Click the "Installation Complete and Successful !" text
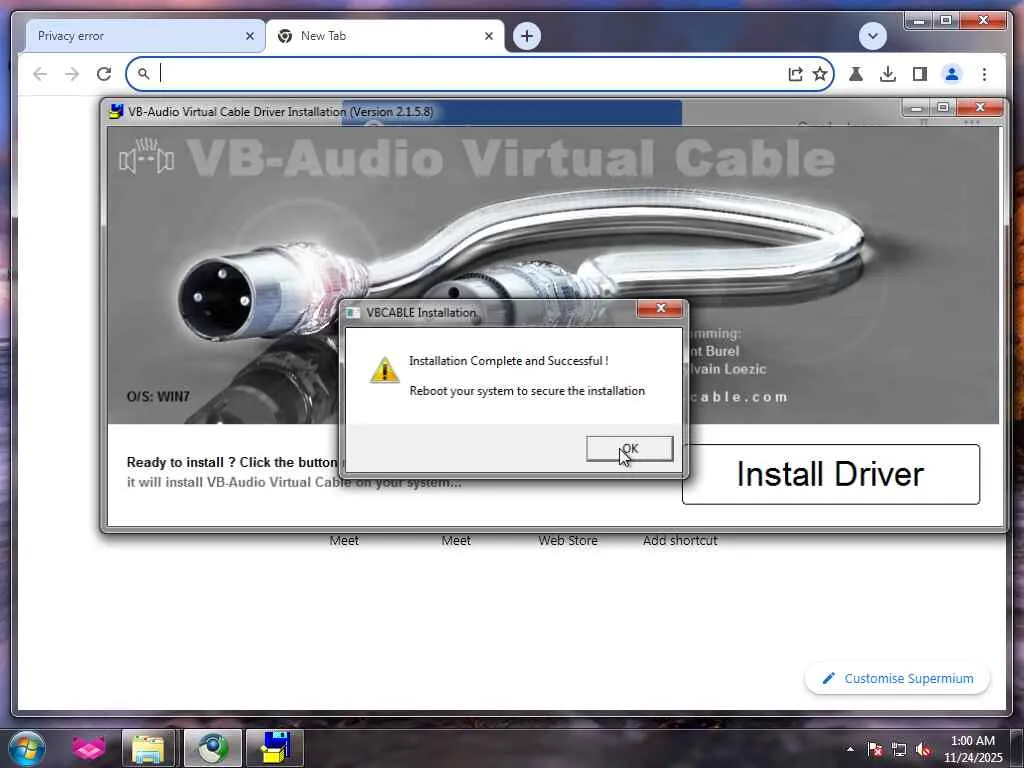This screenshot has width=1024, height=768. pos(508,360)
